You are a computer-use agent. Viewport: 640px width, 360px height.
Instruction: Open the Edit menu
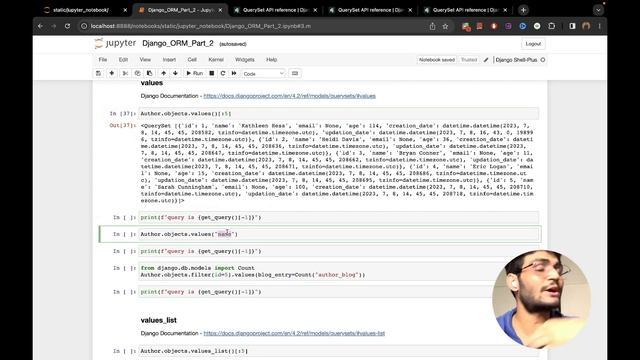click(x=123, y=60)
